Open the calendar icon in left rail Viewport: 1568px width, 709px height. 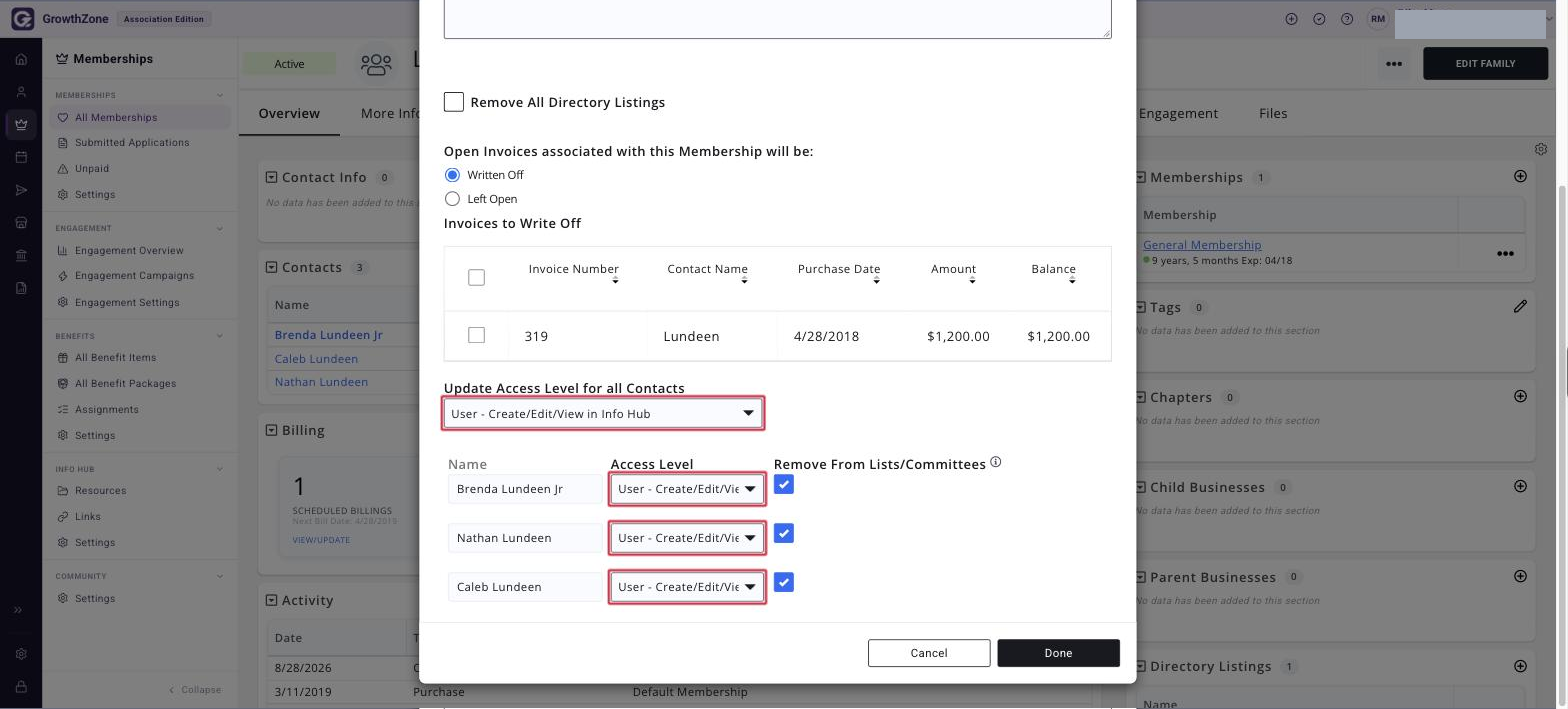point(21,157)
